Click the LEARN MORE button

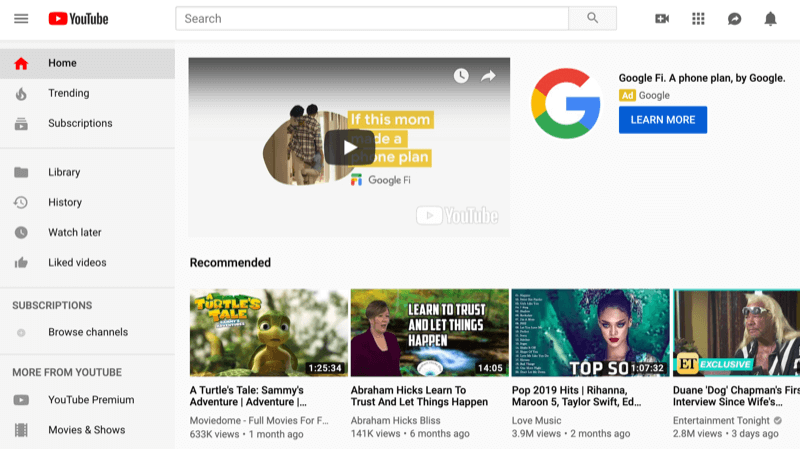(663, 120)
